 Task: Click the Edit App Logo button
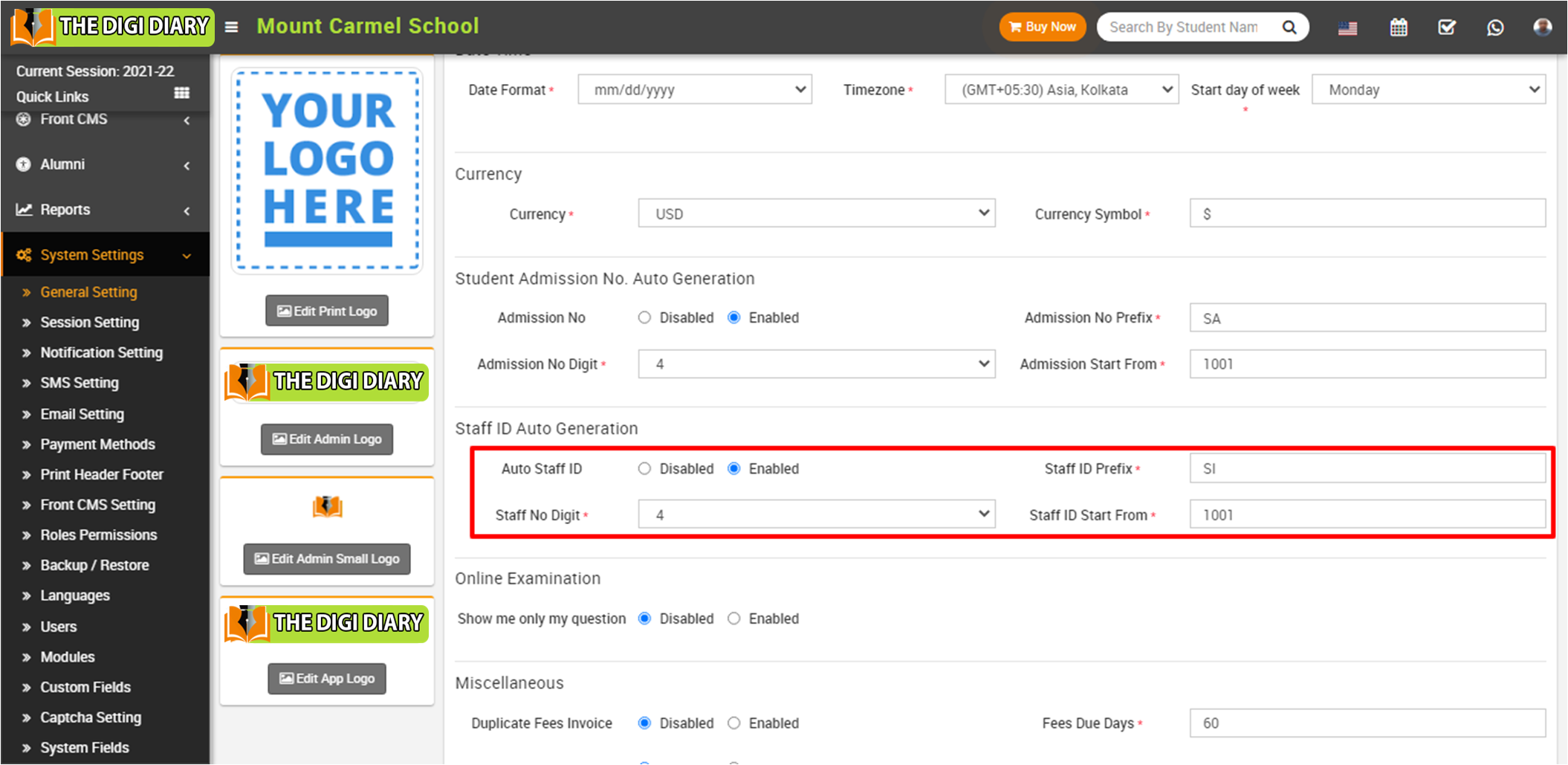click(x=327, y=678)
